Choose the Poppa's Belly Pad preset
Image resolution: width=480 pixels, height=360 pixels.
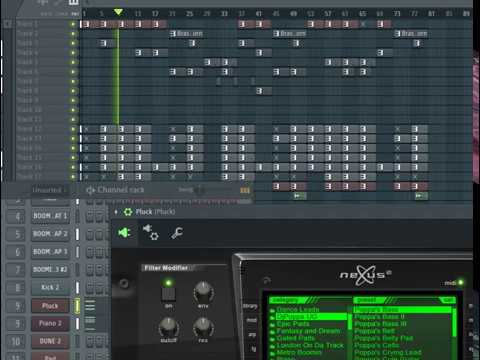pos(384,338)
